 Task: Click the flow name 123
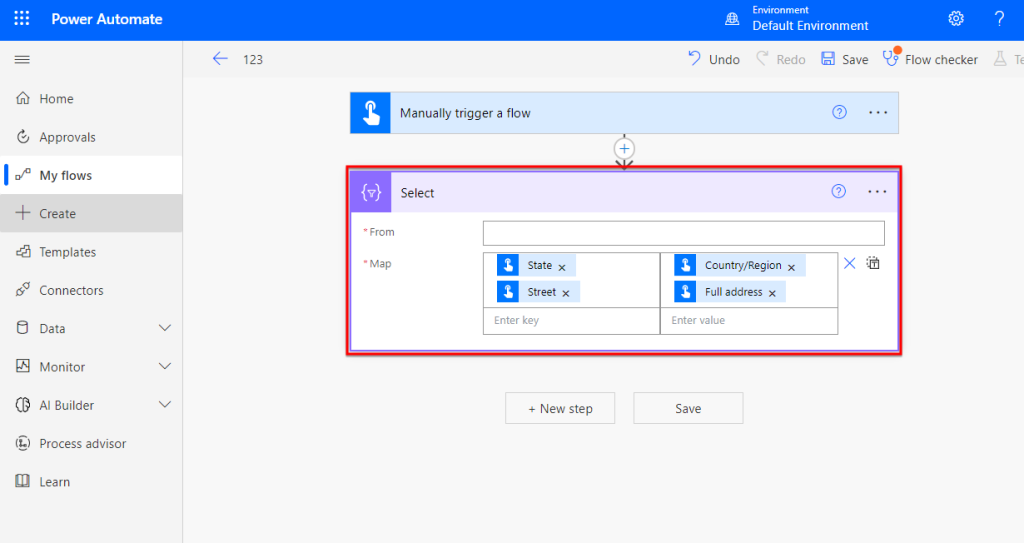point(253,59)
